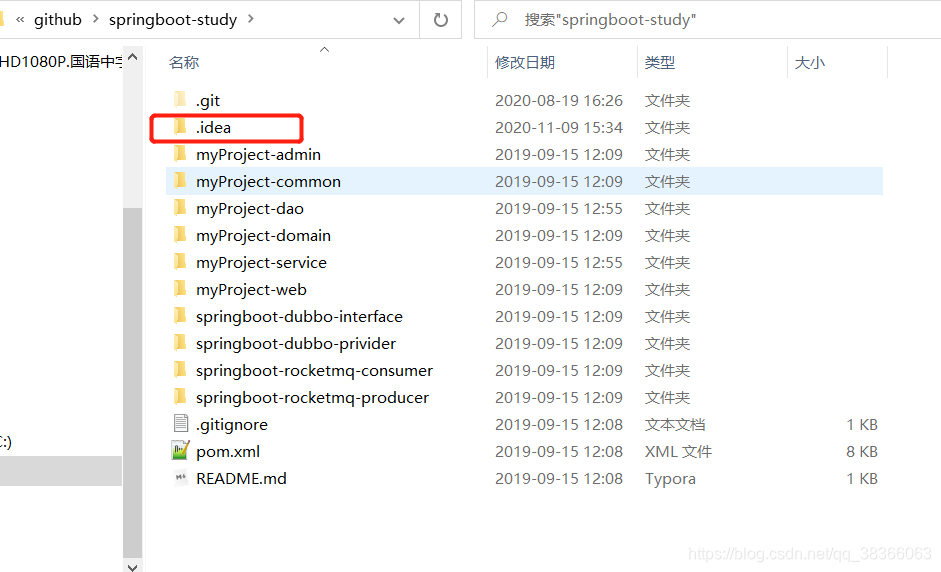Screen dimensions: 941x572
Task: Select the springboot-dubbo-privider name text
Action: 296,343
